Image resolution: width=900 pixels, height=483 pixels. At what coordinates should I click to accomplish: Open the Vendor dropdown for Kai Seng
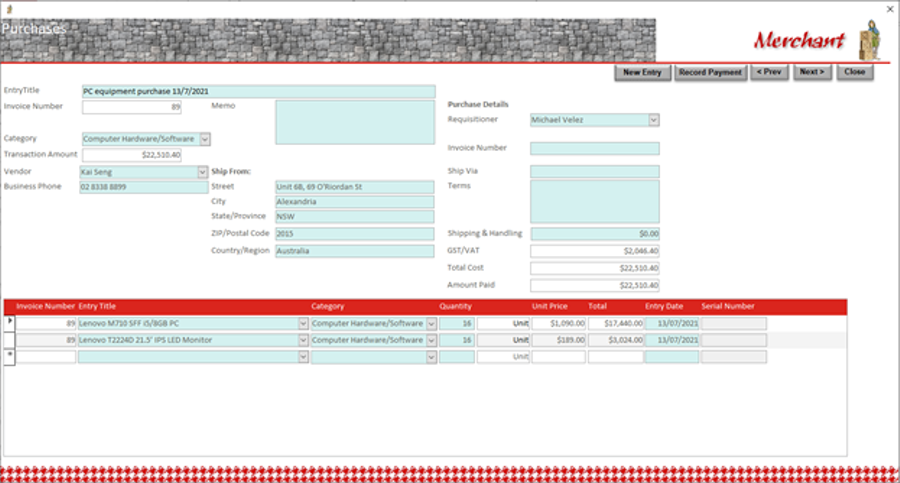click(x=202, y=172)
